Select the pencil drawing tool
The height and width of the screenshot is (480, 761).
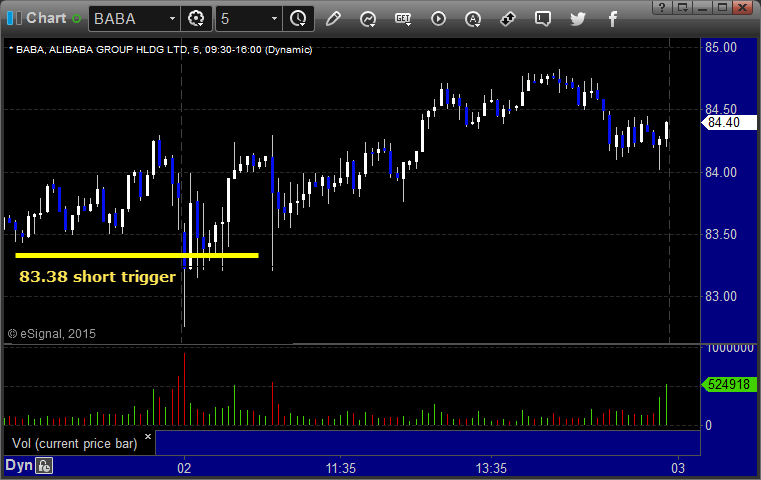[333, 19]
